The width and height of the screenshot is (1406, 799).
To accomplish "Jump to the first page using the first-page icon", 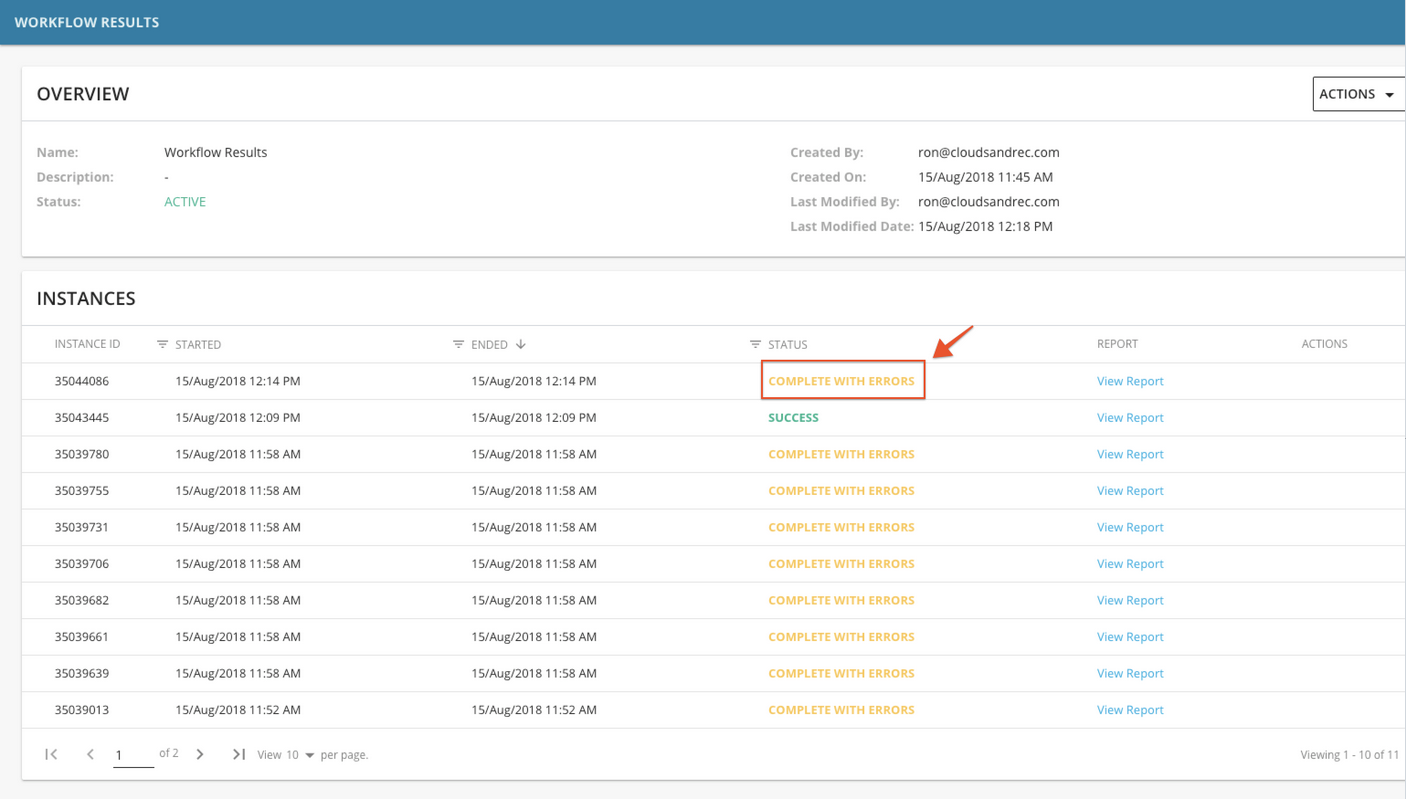I will [50, 754].
